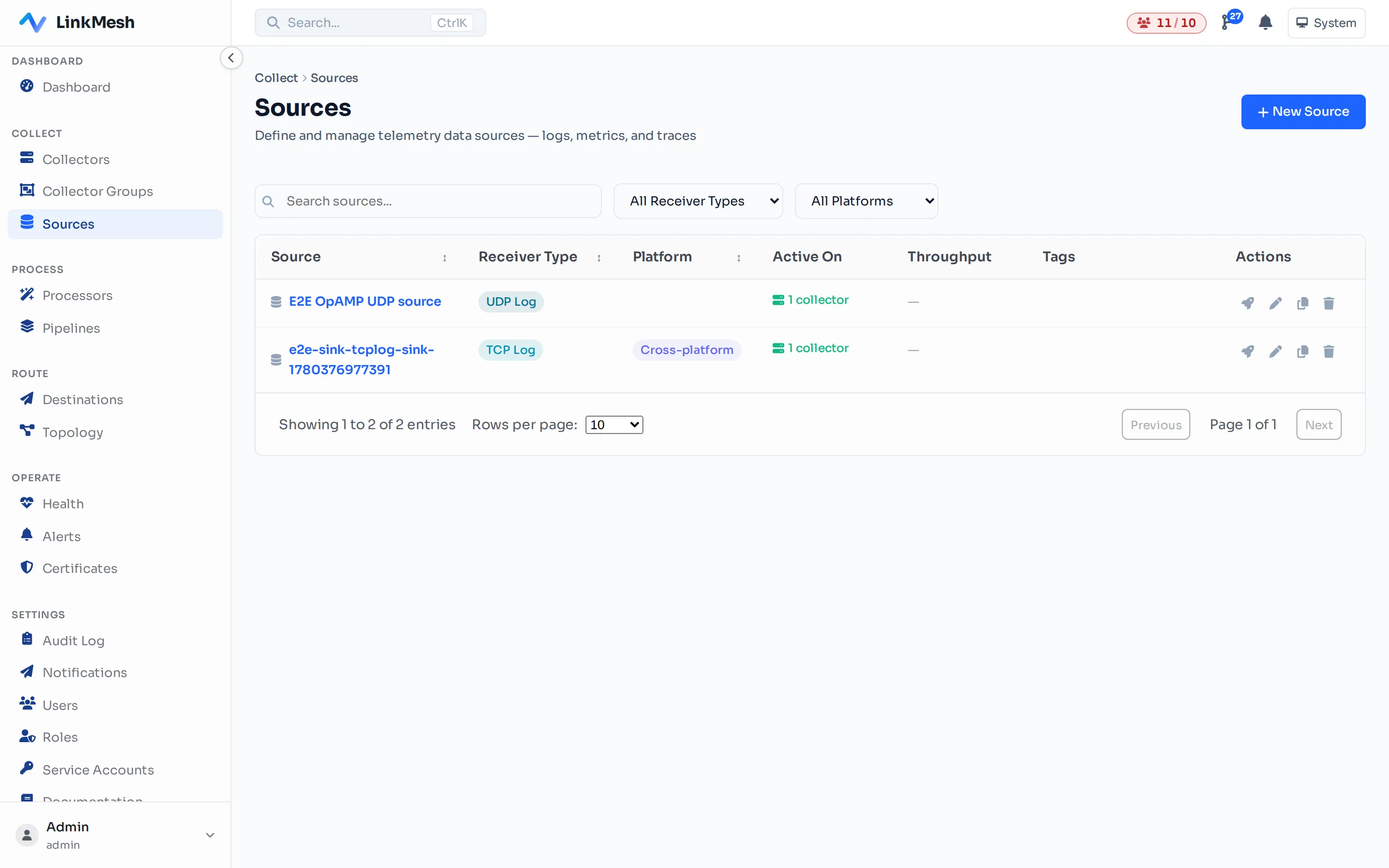Click the 11/10 collectors usage badge
1389x868 pixels.
click(1166, 23)
